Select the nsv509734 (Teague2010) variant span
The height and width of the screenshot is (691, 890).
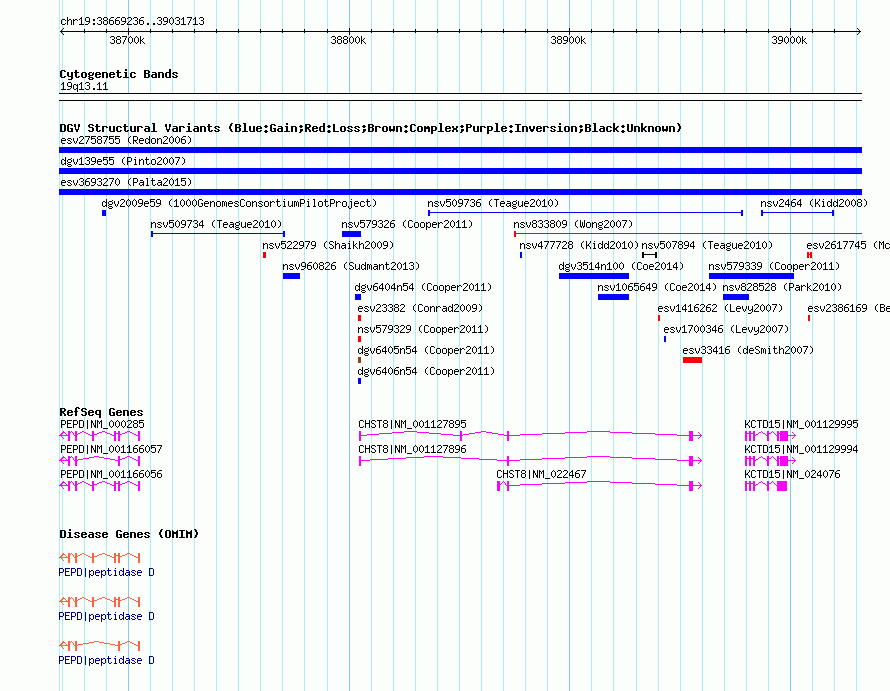click(217, 234)
